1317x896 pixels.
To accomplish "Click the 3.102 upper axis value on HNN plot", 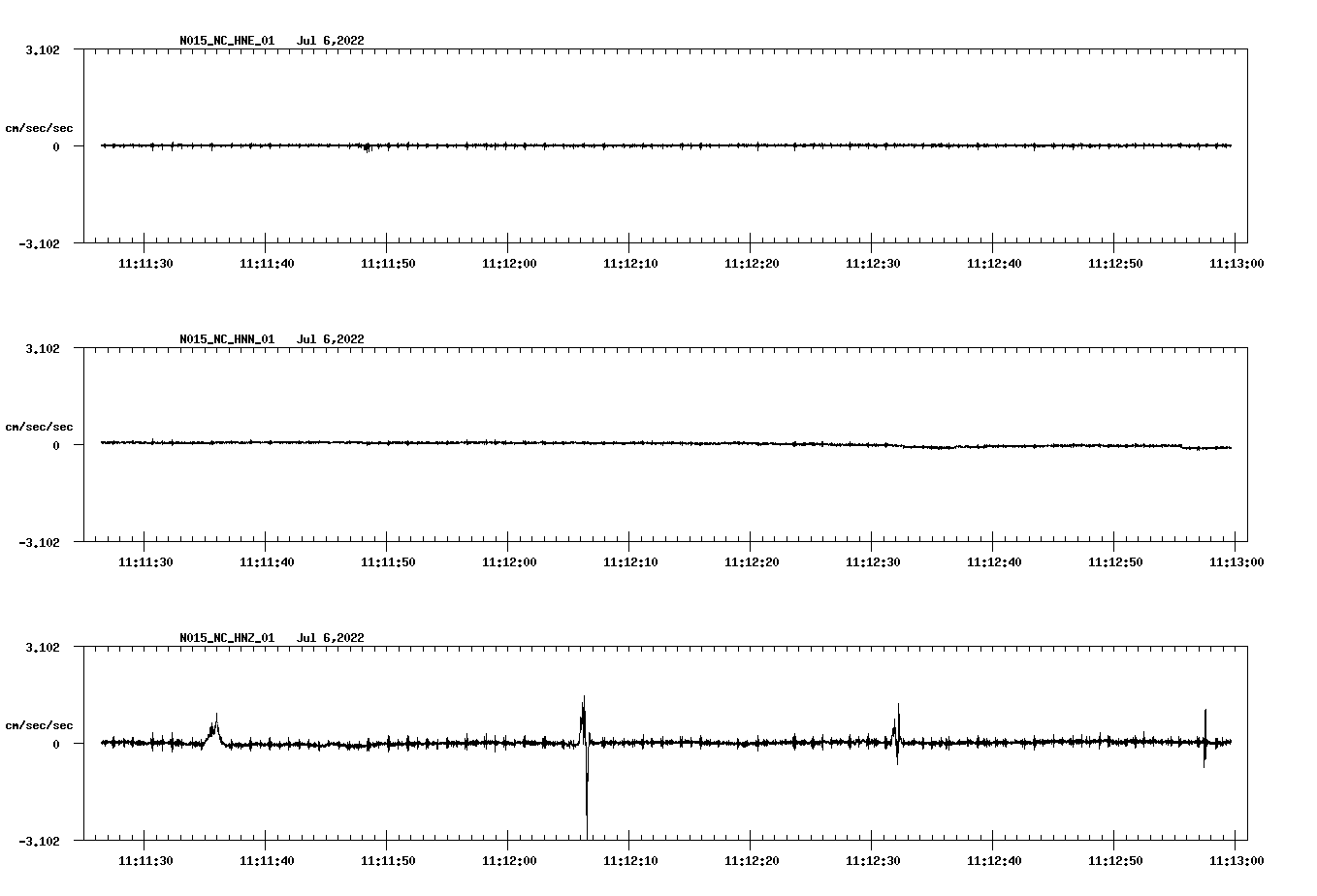I will (43, 348).
